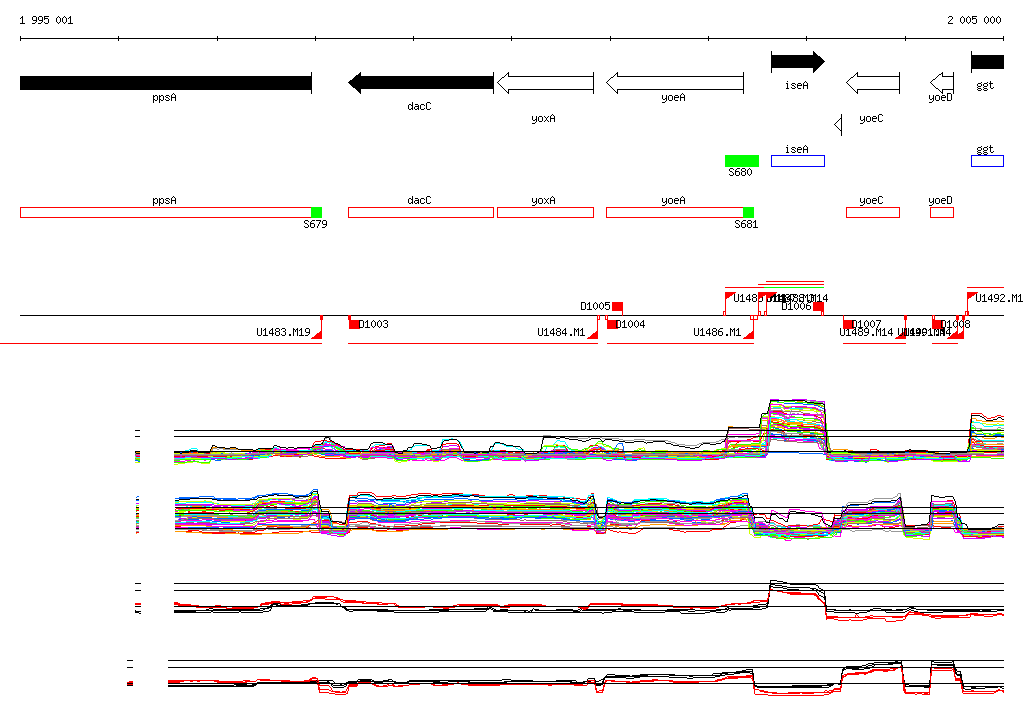Click the S681 text label
Viewport: 1024px width, 714px height.
tap(746, 224)
